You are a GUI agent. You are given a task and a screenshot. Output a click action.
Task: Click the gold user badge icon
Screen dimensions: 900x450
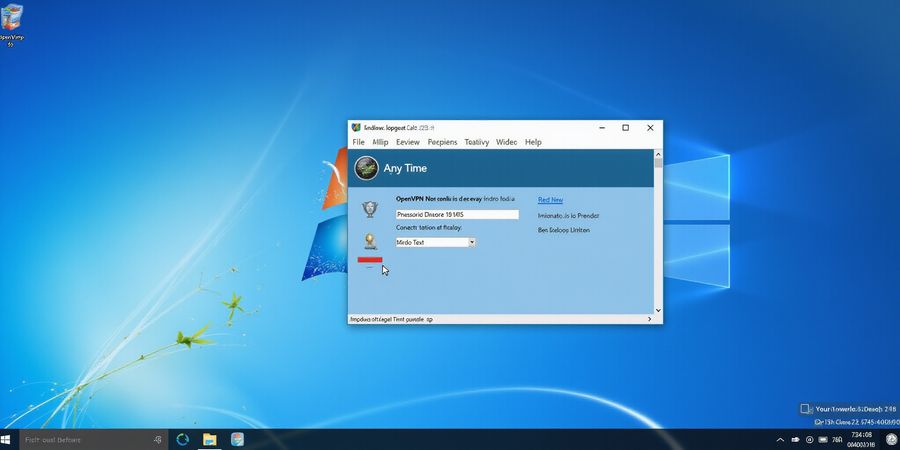click(x=370, y=241)
